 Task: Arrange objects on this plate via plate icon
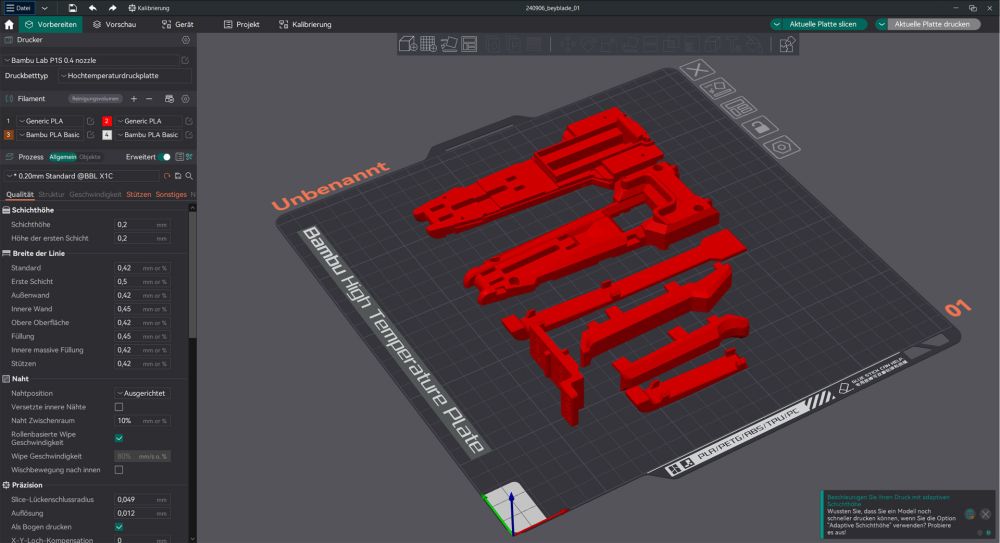739,107
